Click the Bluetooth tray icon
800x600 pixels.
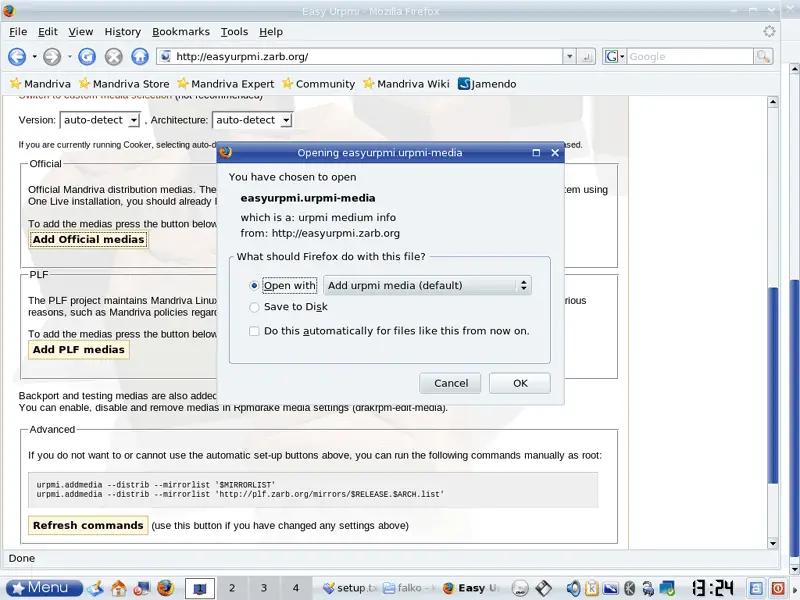(x=630, y=588)
